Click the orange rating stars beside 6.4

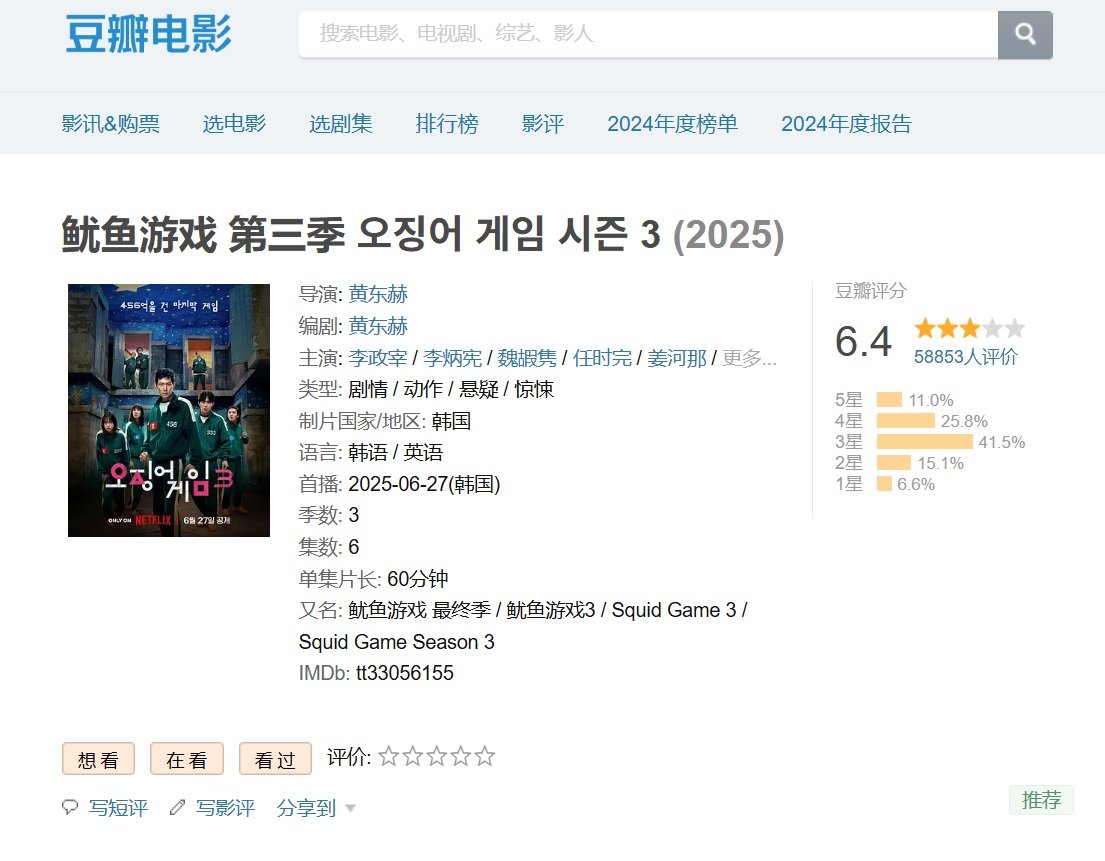[968, 329]
